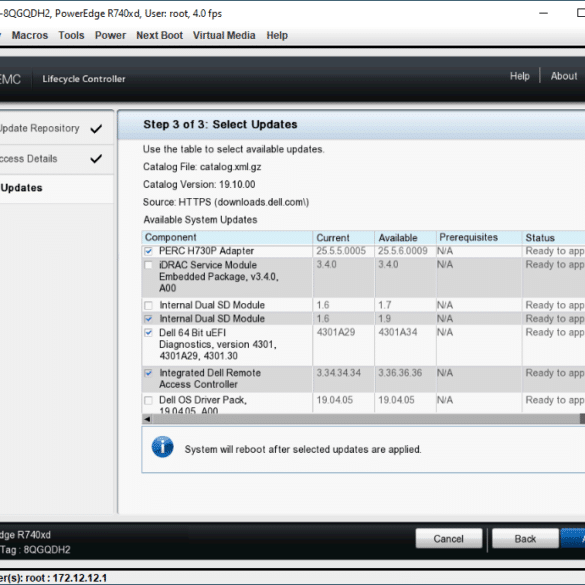Click the "3.34.34.34" current version cell
Viewport: 585px width, 585px height.
(338, 373)
